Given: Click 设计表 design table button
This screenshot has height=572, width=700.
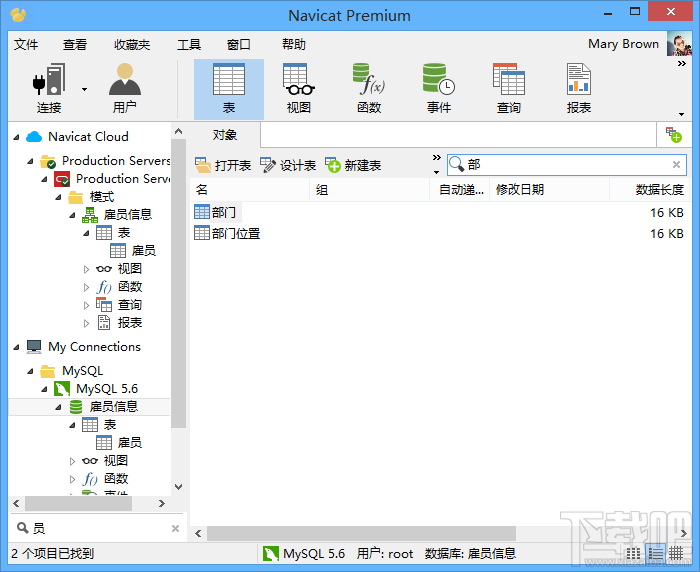Looking at the screenshot, I should point(288,165).
